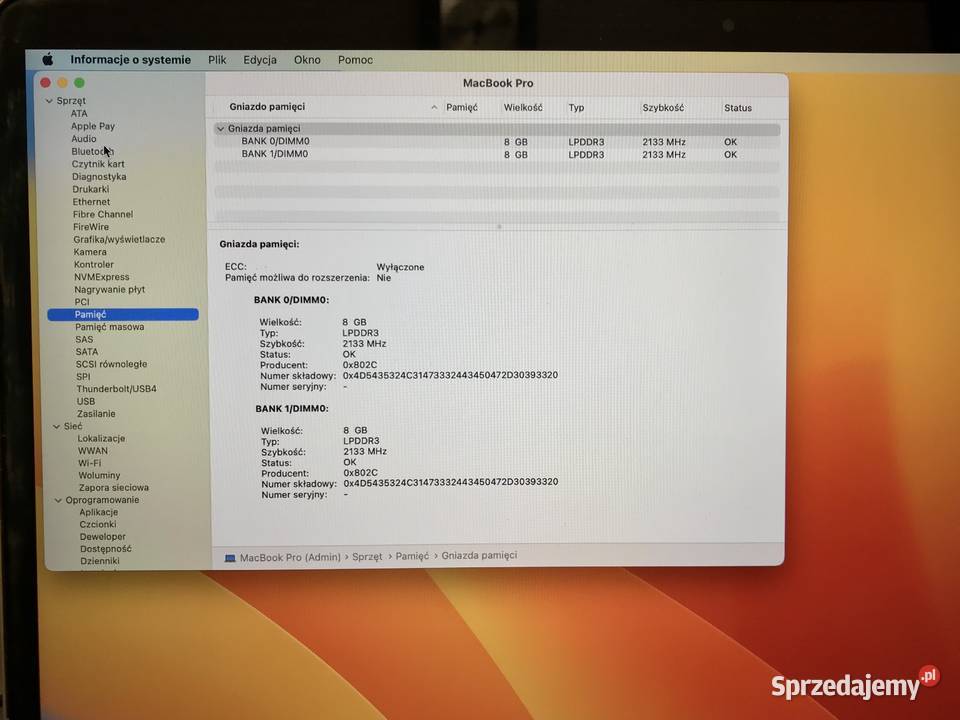Viewport: 960px width, 720px height.
Task: Open the Pomoc menu
Action: (x=355, y=59)
